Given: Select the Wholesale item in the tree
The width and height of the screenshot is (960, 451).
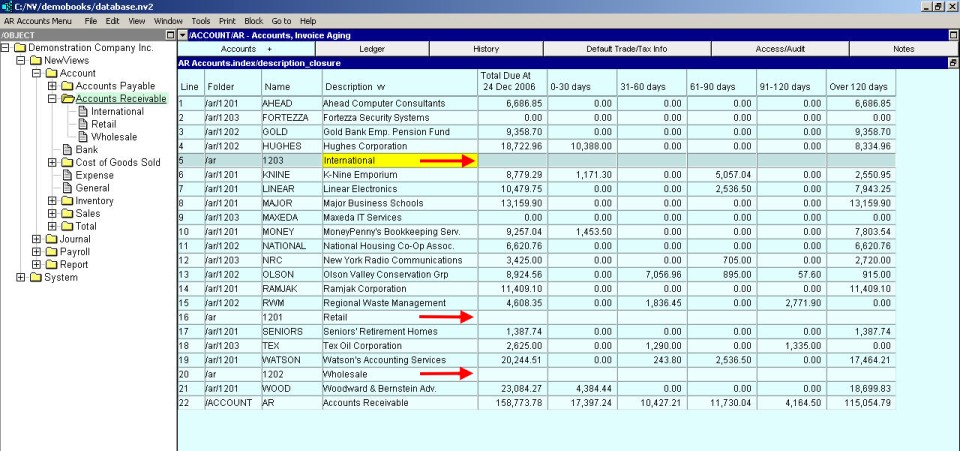Looking at the screenshot, I should tap(114, 137).
